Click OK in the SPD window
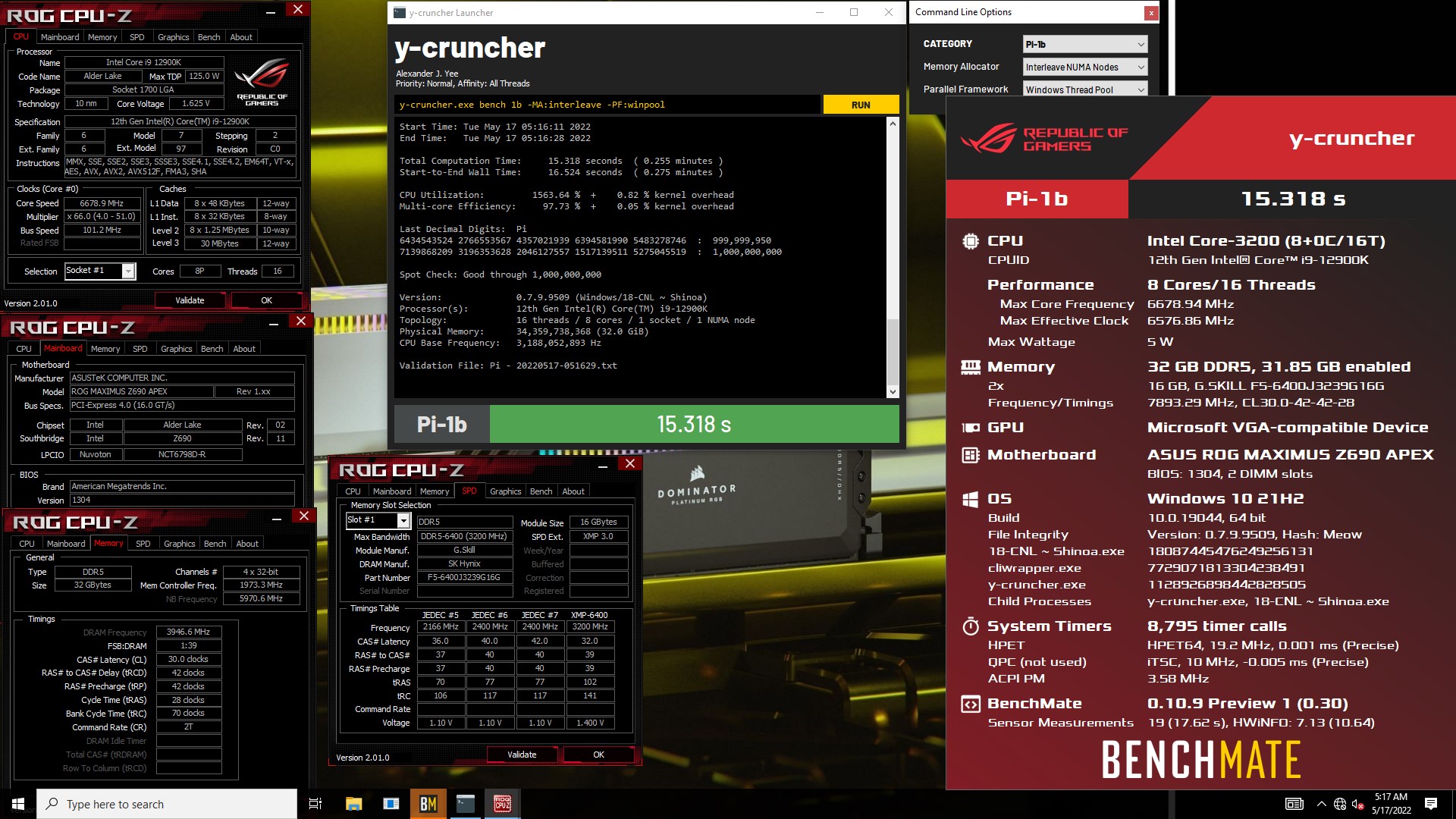 click(x=598, y=755)
